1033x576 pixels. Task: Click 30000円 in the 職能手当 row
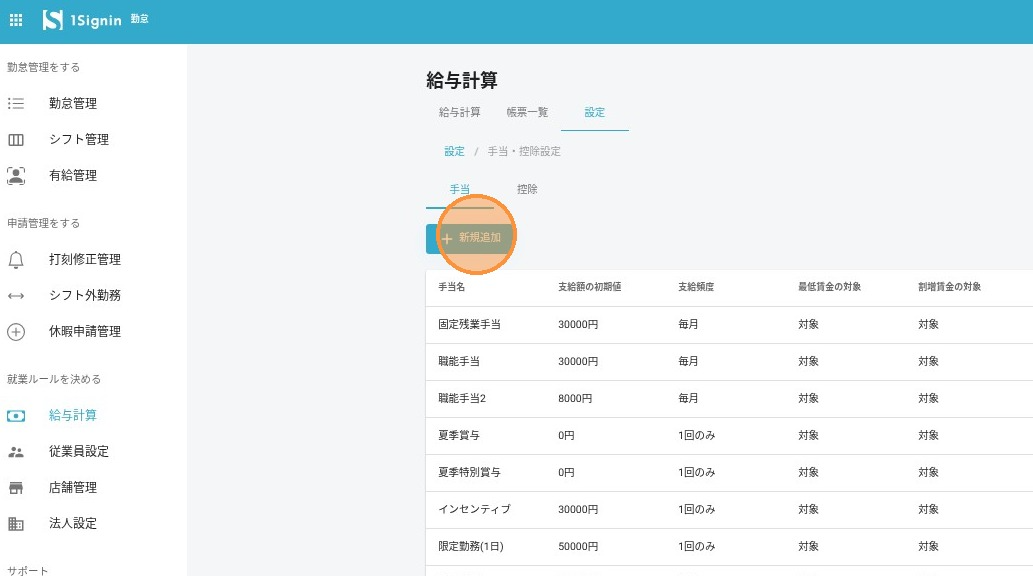tap(578, 361)
